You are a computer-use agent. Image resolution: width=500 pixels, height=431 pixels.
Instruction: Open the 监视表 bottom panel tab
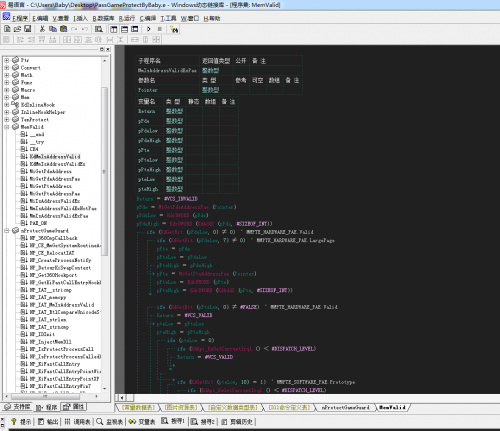click(110, 422)
